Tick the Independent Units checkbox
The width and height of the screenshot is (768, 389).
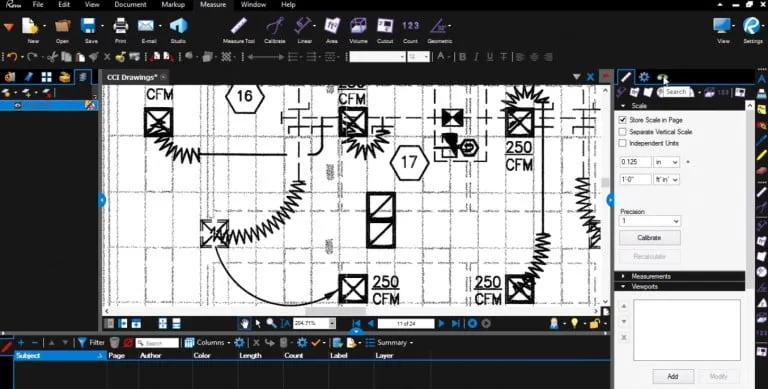pyautogui.click(x=623, y=144)
